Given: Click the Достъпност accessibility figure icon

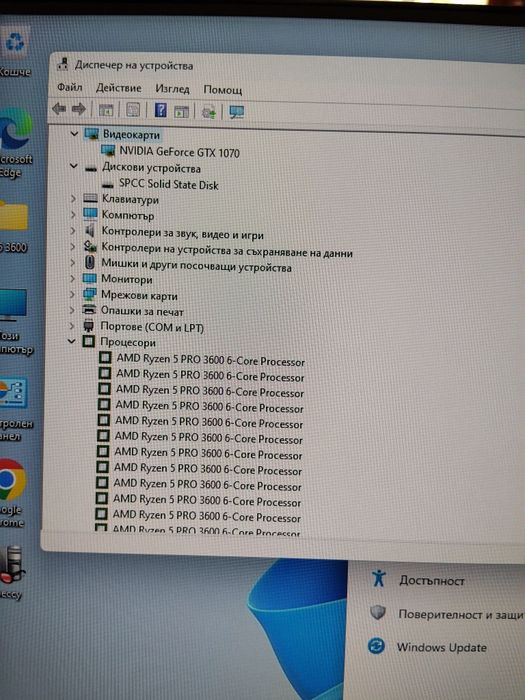Looking at the screenshot, I should [x=379, y=577].
